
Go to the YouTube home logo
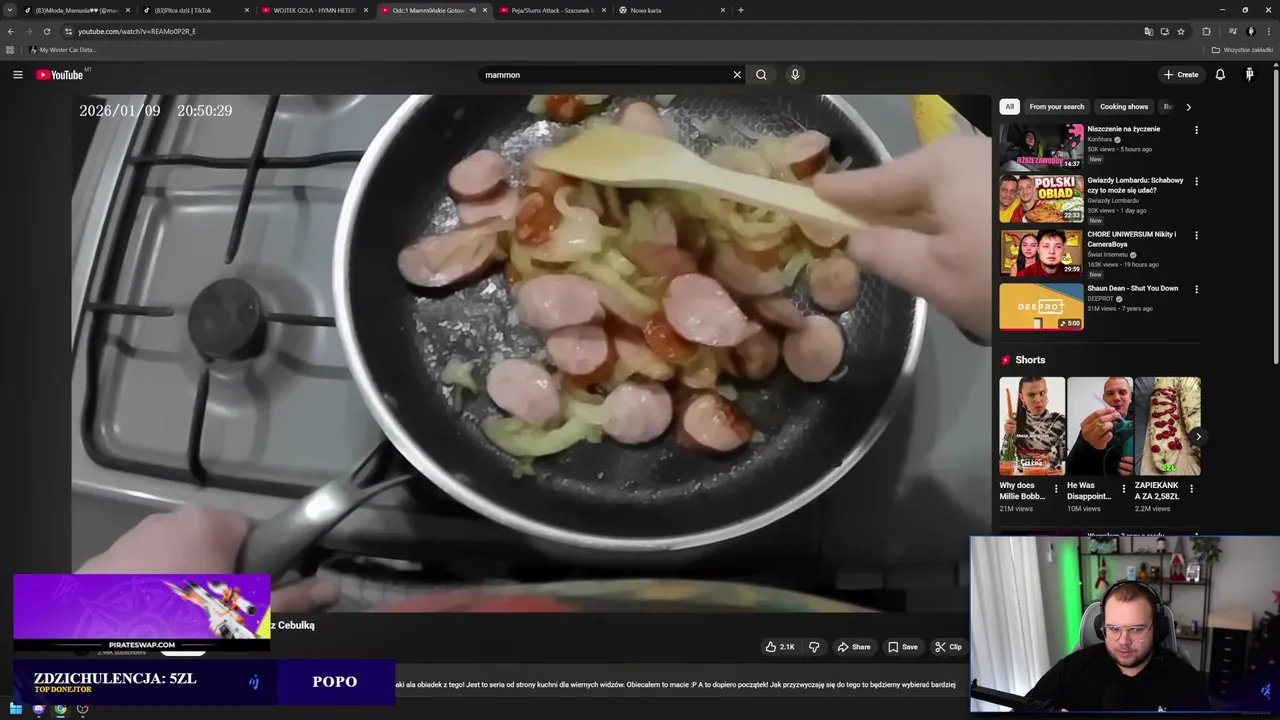60,75
